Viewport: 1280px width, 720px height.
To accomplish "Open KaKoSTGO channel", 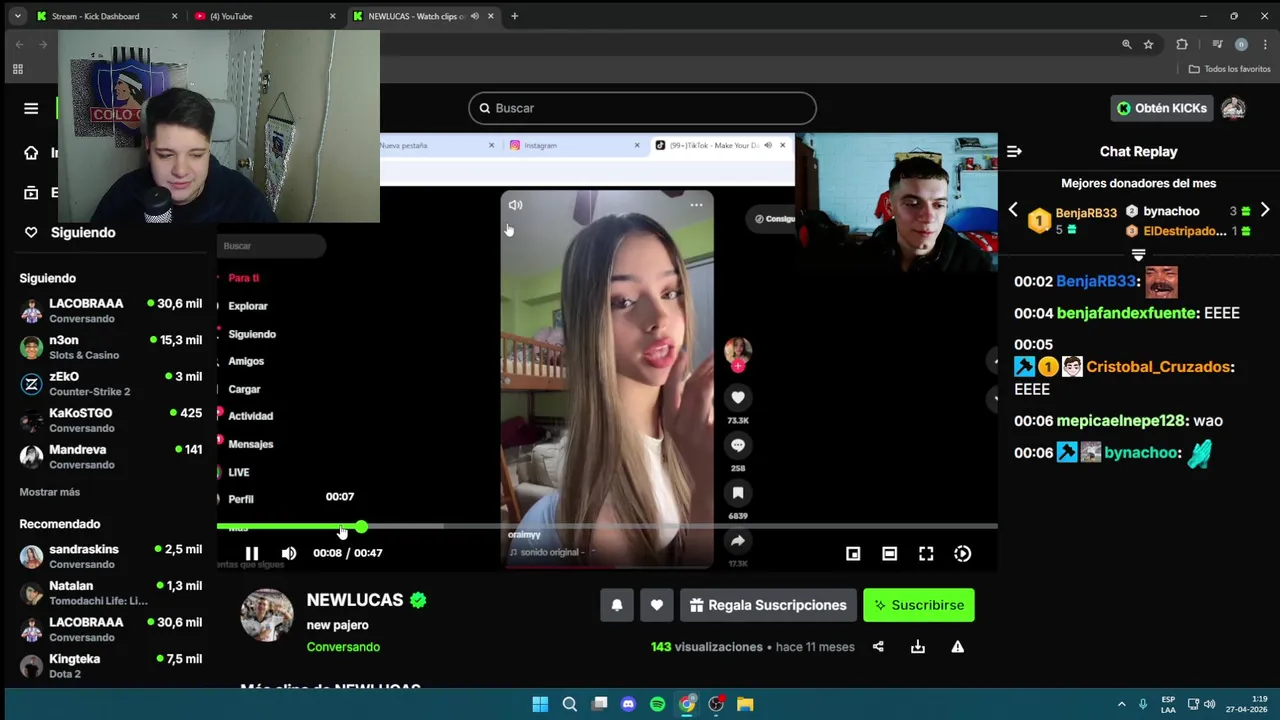I will pyautogui.click(x=110, y=420).
